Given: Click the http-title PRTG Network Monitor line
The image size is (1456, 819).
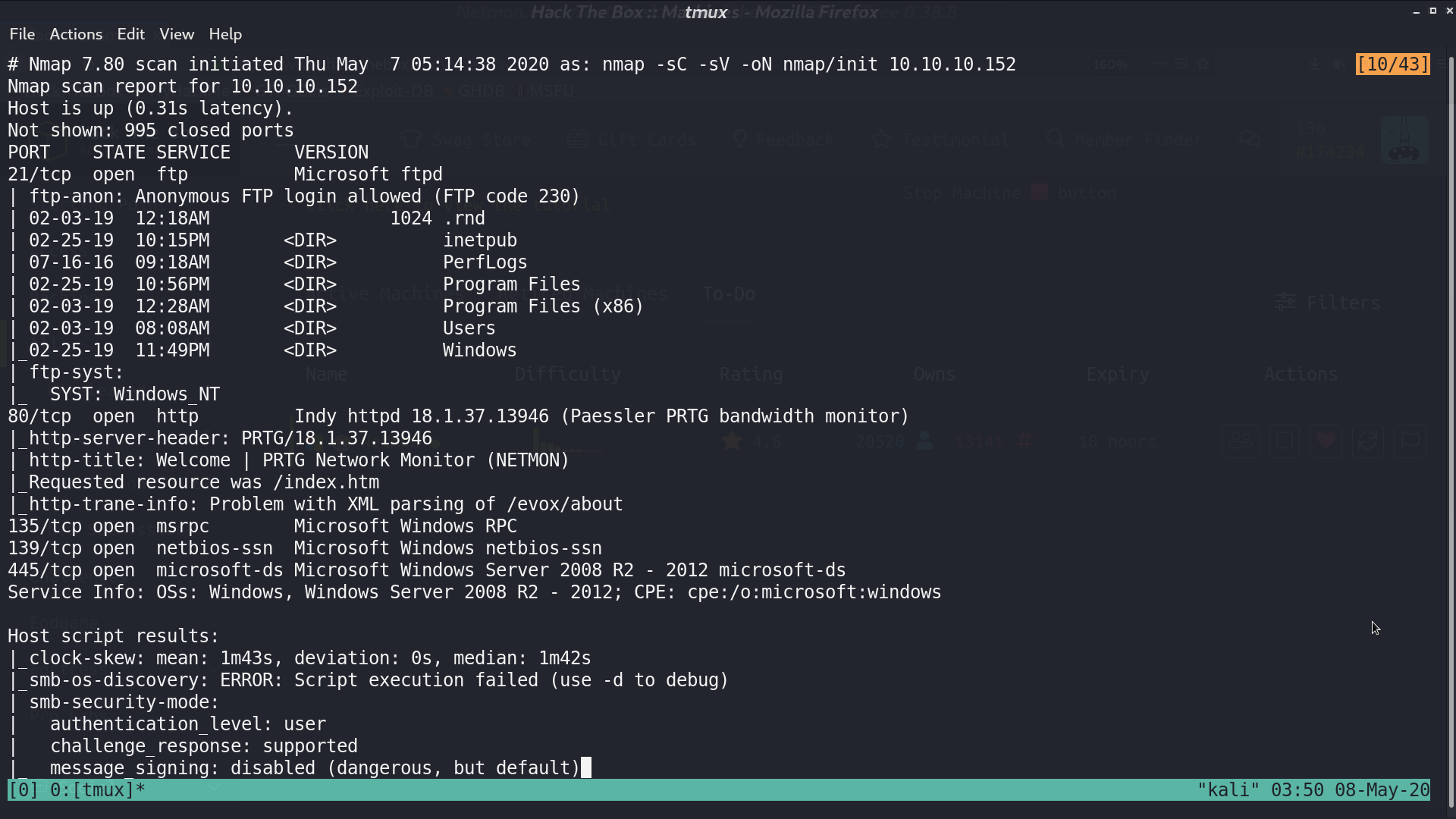Looking at the screenshot, I should [289, 460].
